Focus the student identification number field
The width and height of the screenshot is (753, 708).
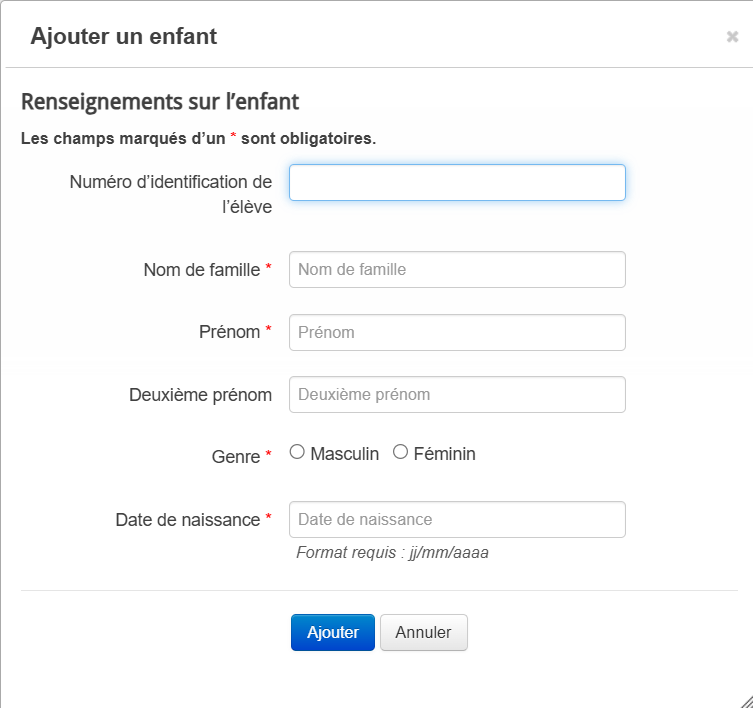457,183
